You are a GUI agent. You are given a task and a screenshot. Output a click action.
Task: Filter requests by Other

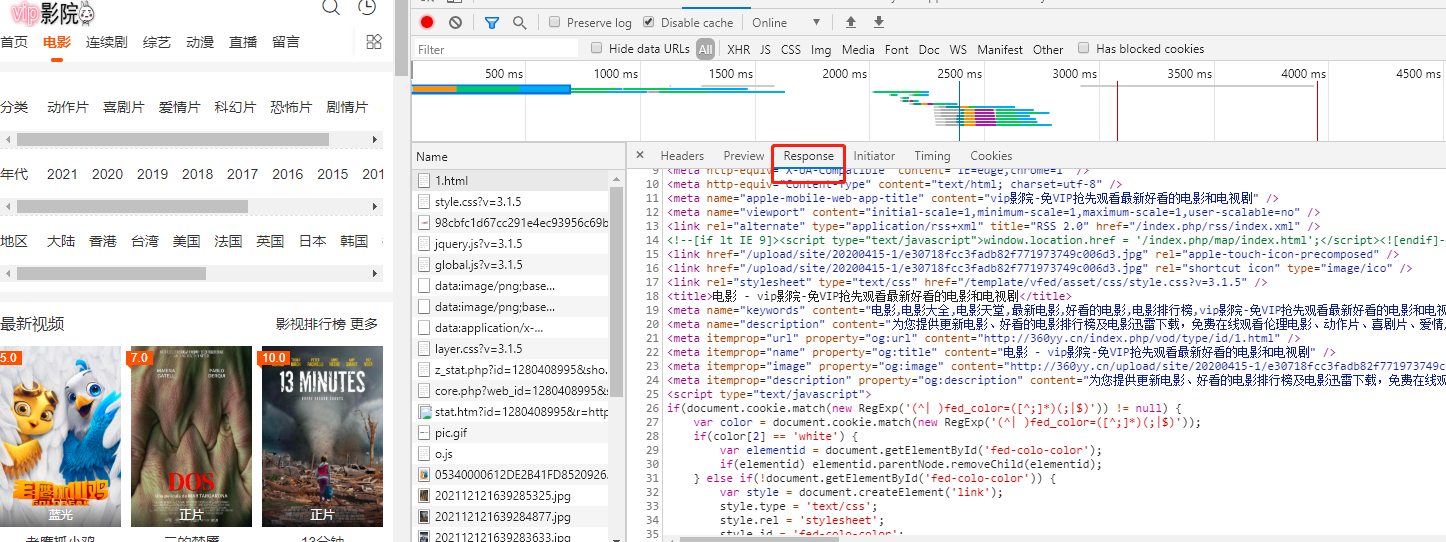(1048, 49)
